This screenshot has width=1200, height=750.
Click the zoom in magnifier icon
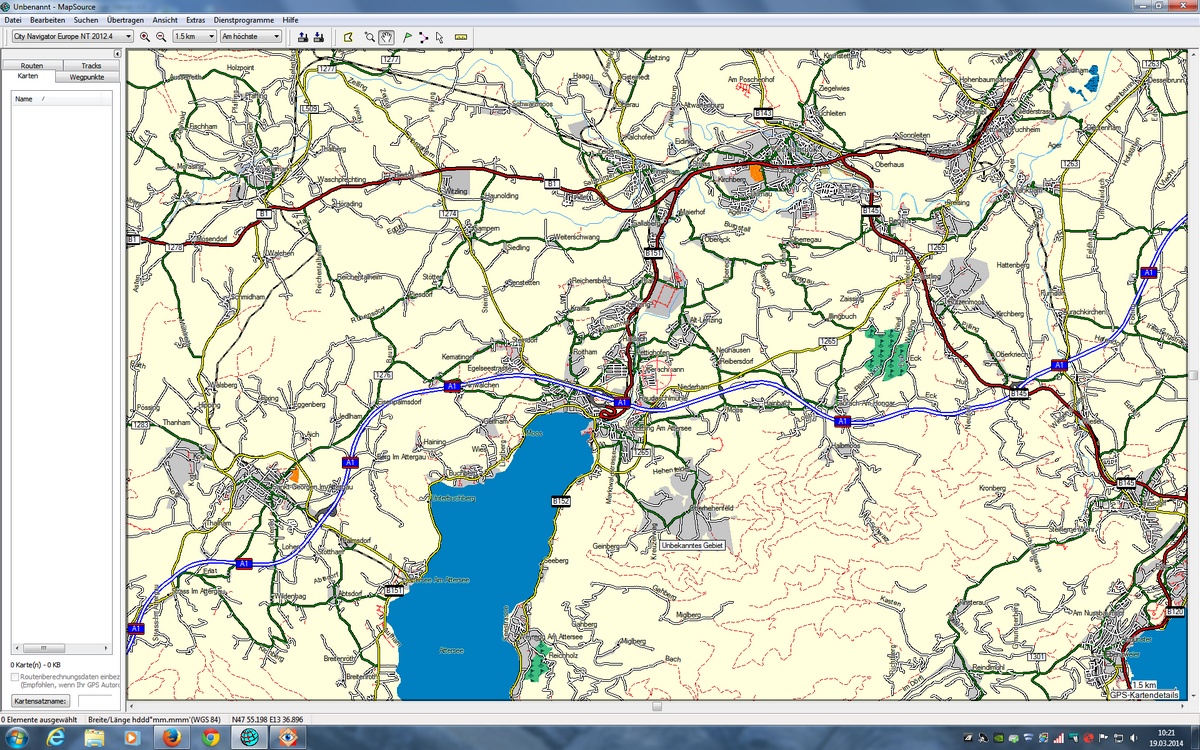pos(145,36)
